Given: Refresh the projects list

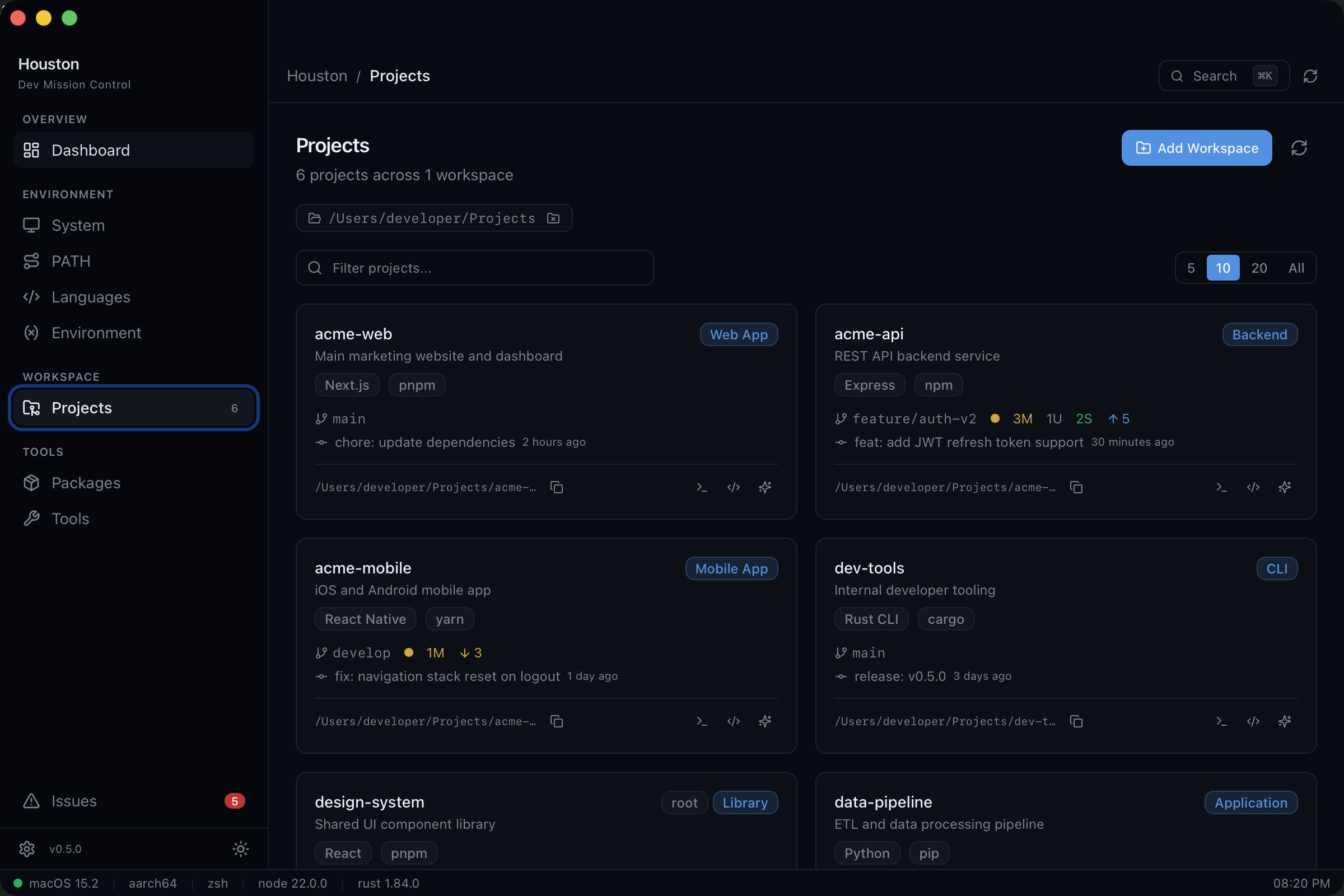Looking at the screenshot, I should 1299,147.
